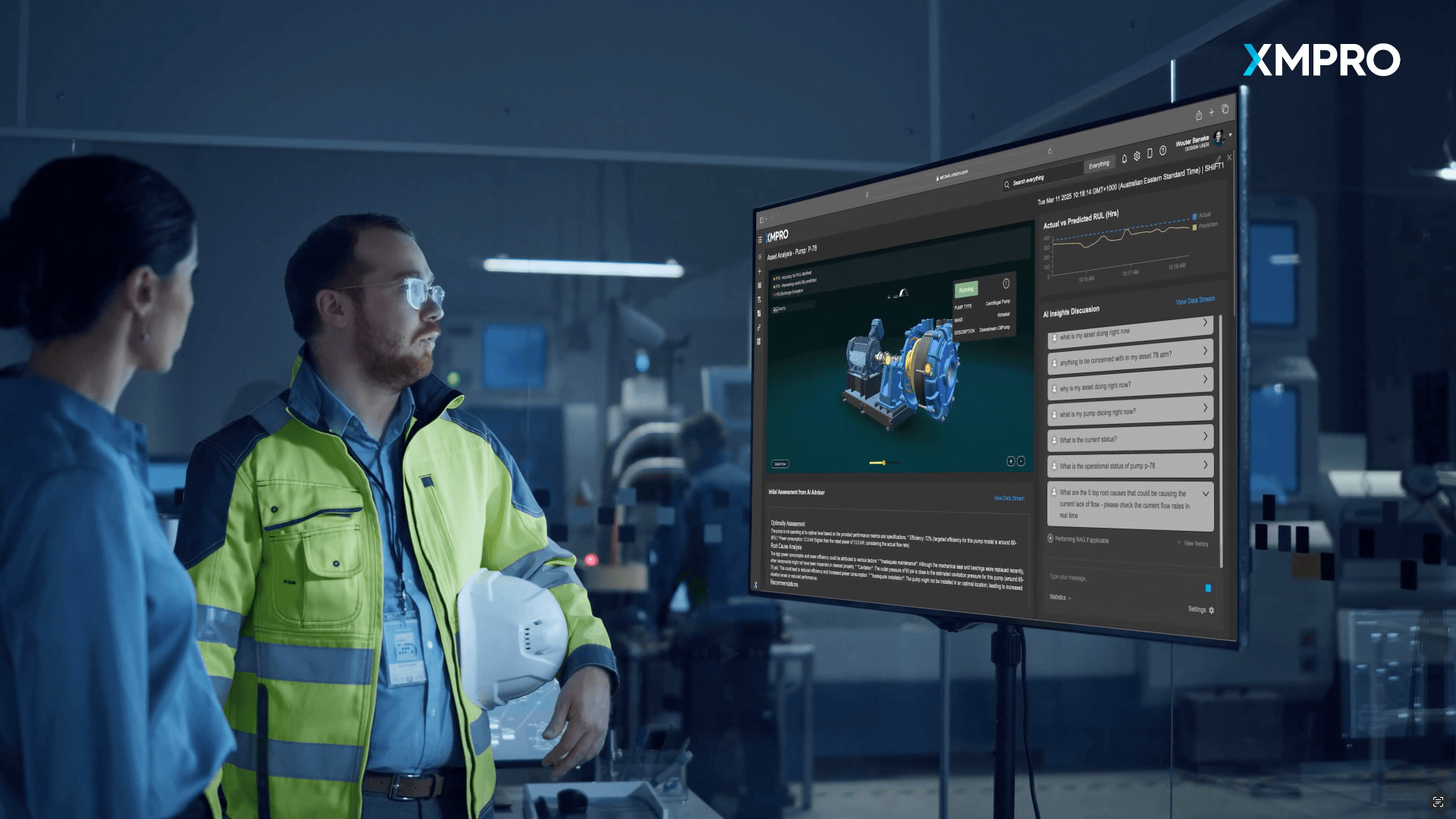
Task: Expand the Statistics dropdown
Action: point(1060,598)
